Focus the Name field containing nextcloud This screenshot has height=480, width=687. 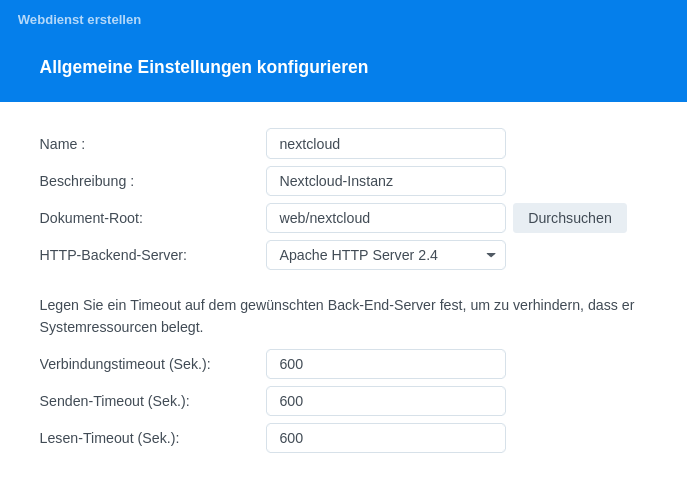tap(386, 144)
